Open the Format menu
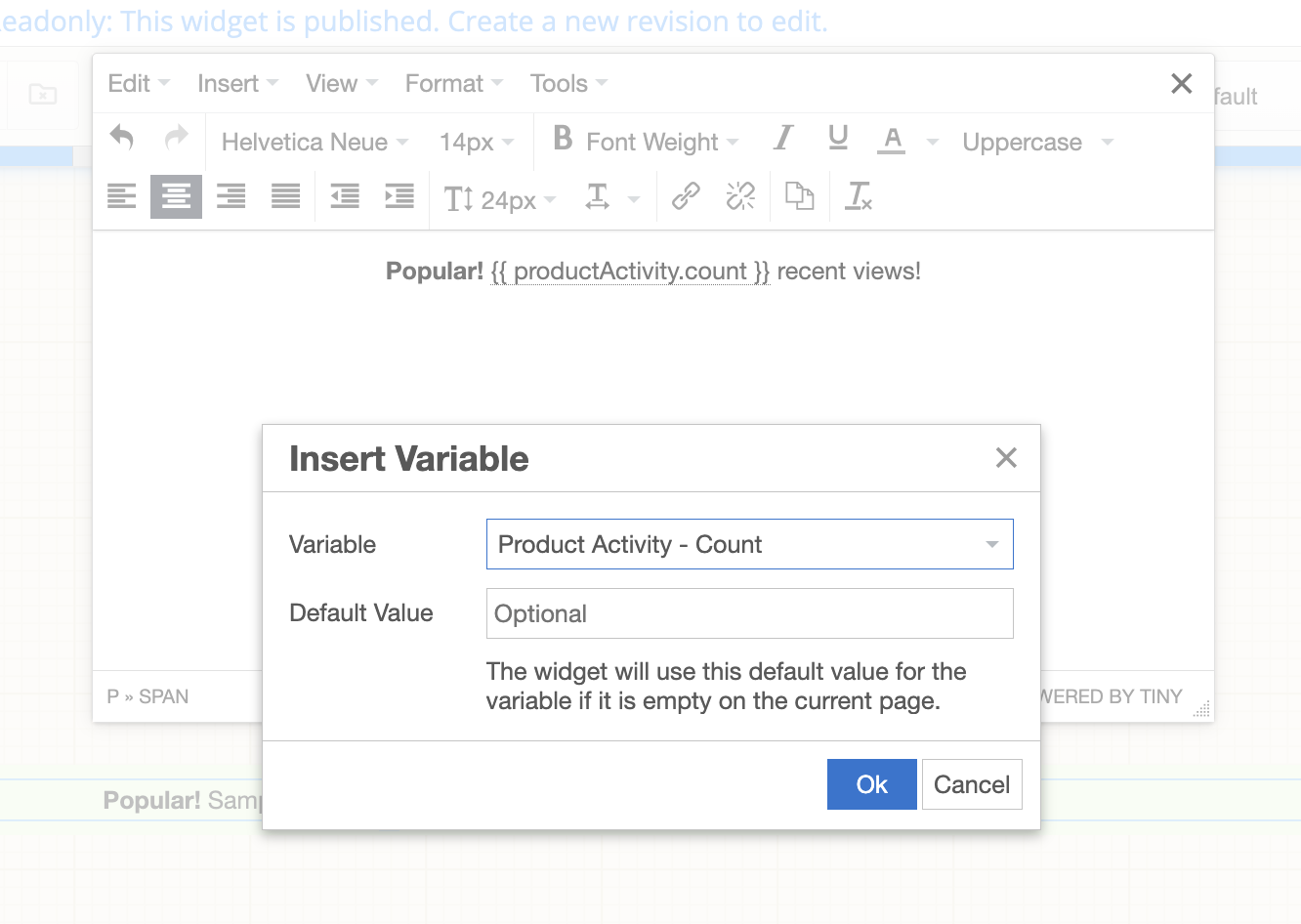The image size is (1301, 924). click(x=444, y=83)
